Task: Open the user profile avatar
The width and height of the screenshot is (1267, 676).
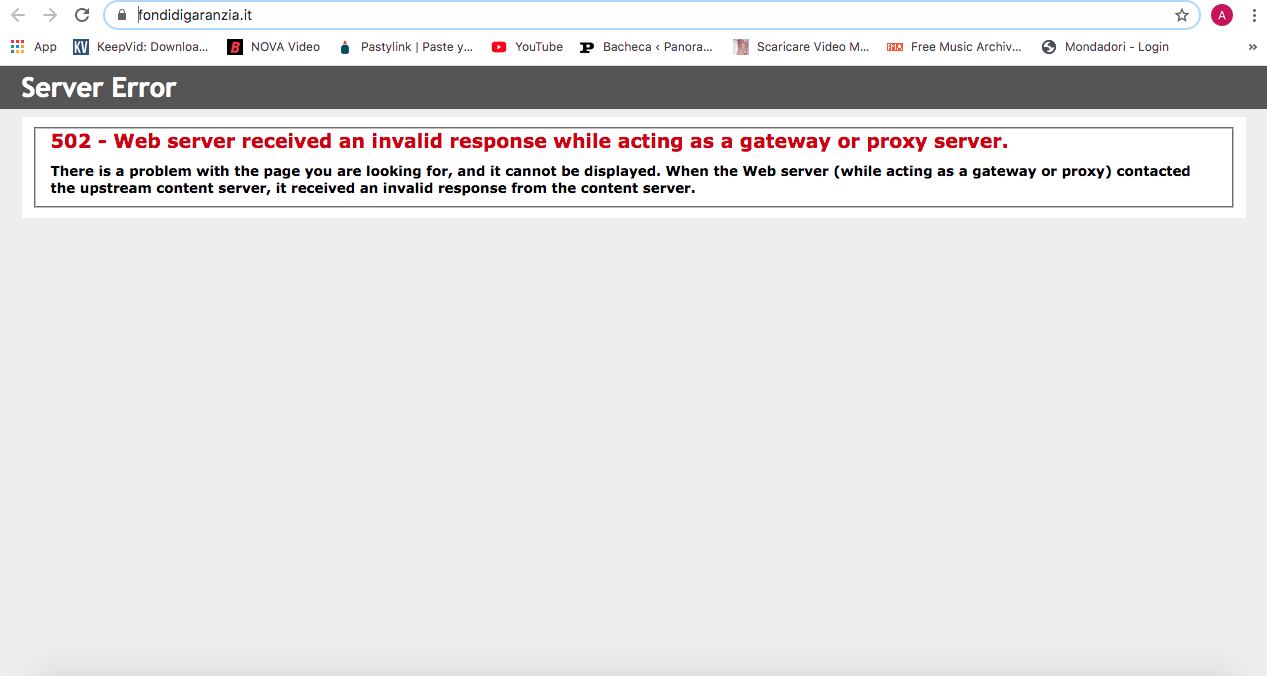Action: click(1221, 15)
